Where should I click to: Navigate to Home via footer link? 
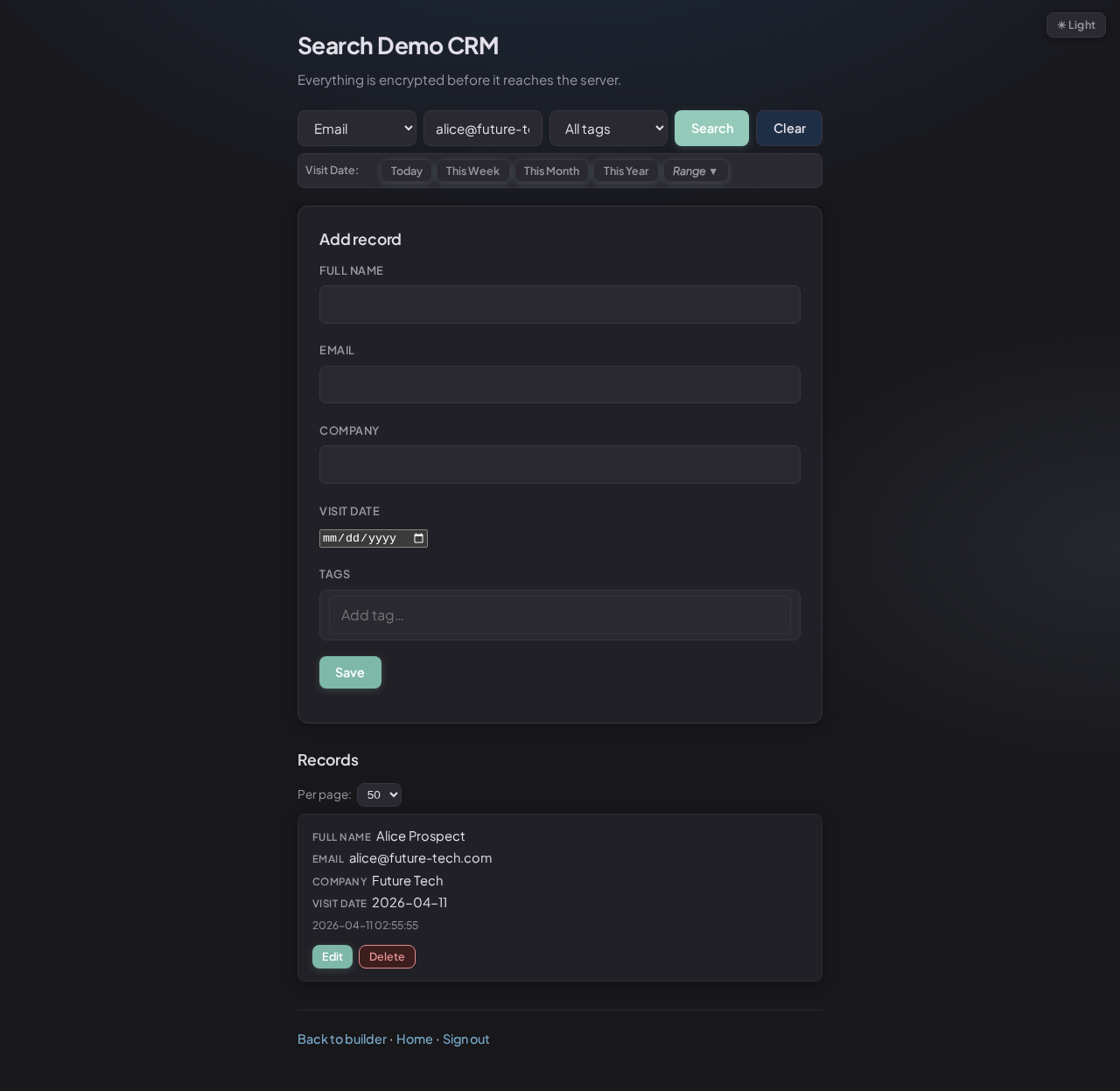414,1039
